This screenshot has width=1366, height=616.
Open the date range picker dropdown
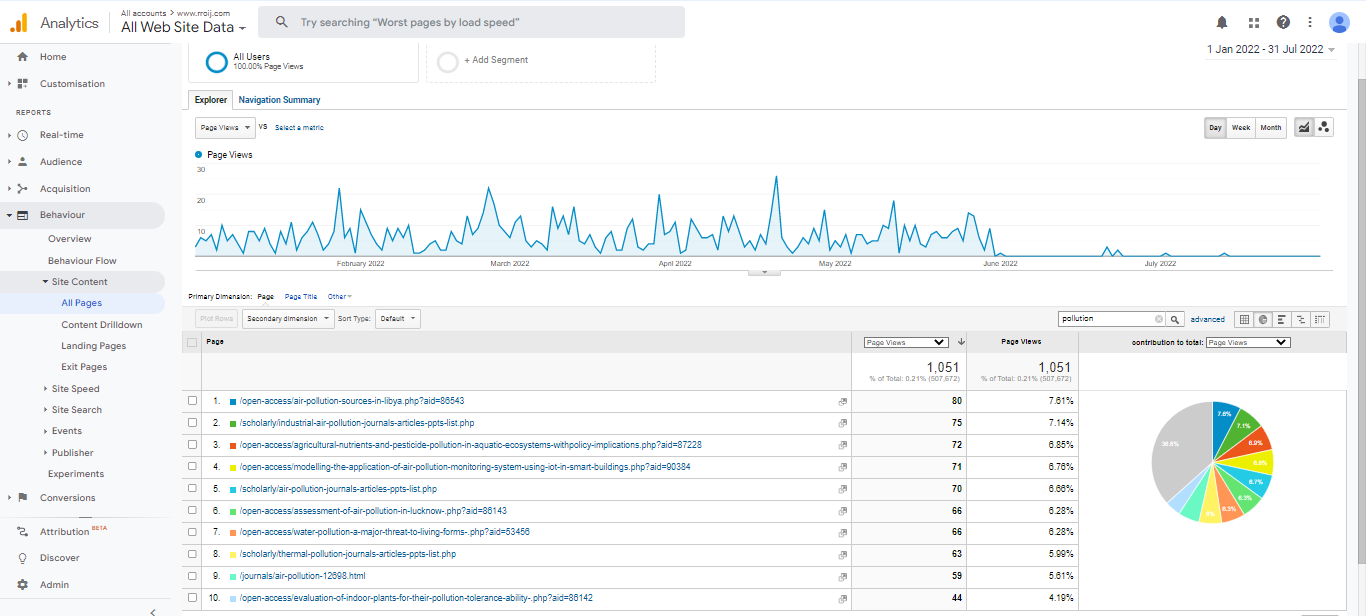[1270, 50]
